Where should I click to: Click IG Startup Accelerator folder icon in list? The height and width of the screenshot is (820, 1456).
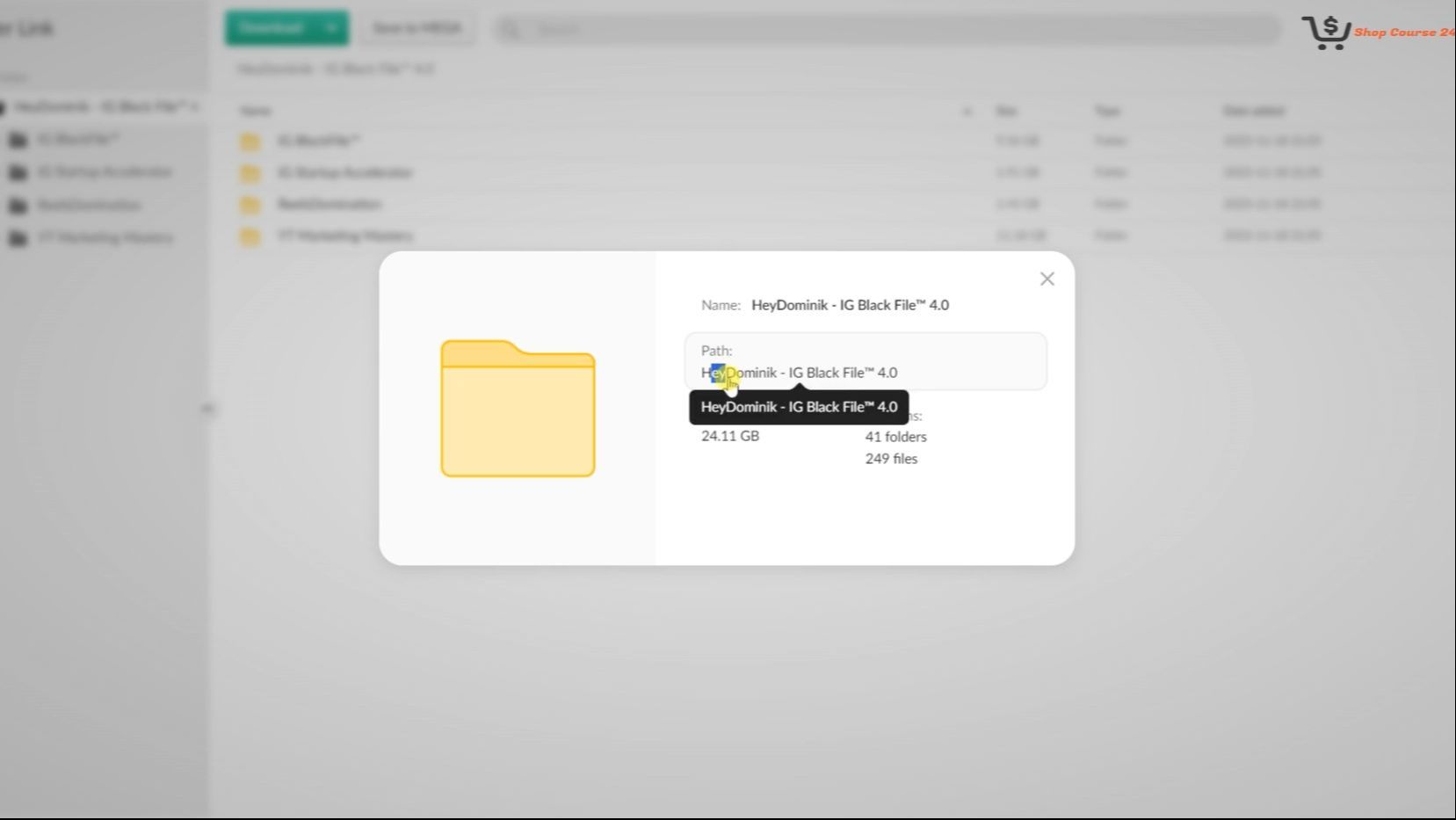(x=250, y=173)
